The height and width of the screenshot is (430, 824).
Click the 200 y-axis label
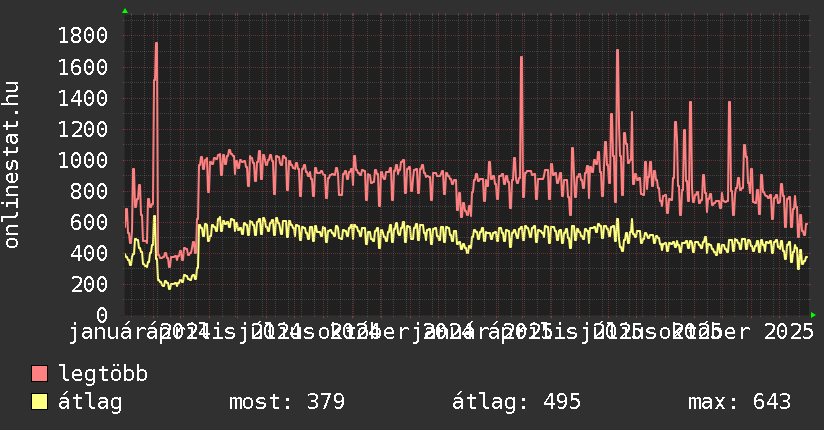[89, 285]
